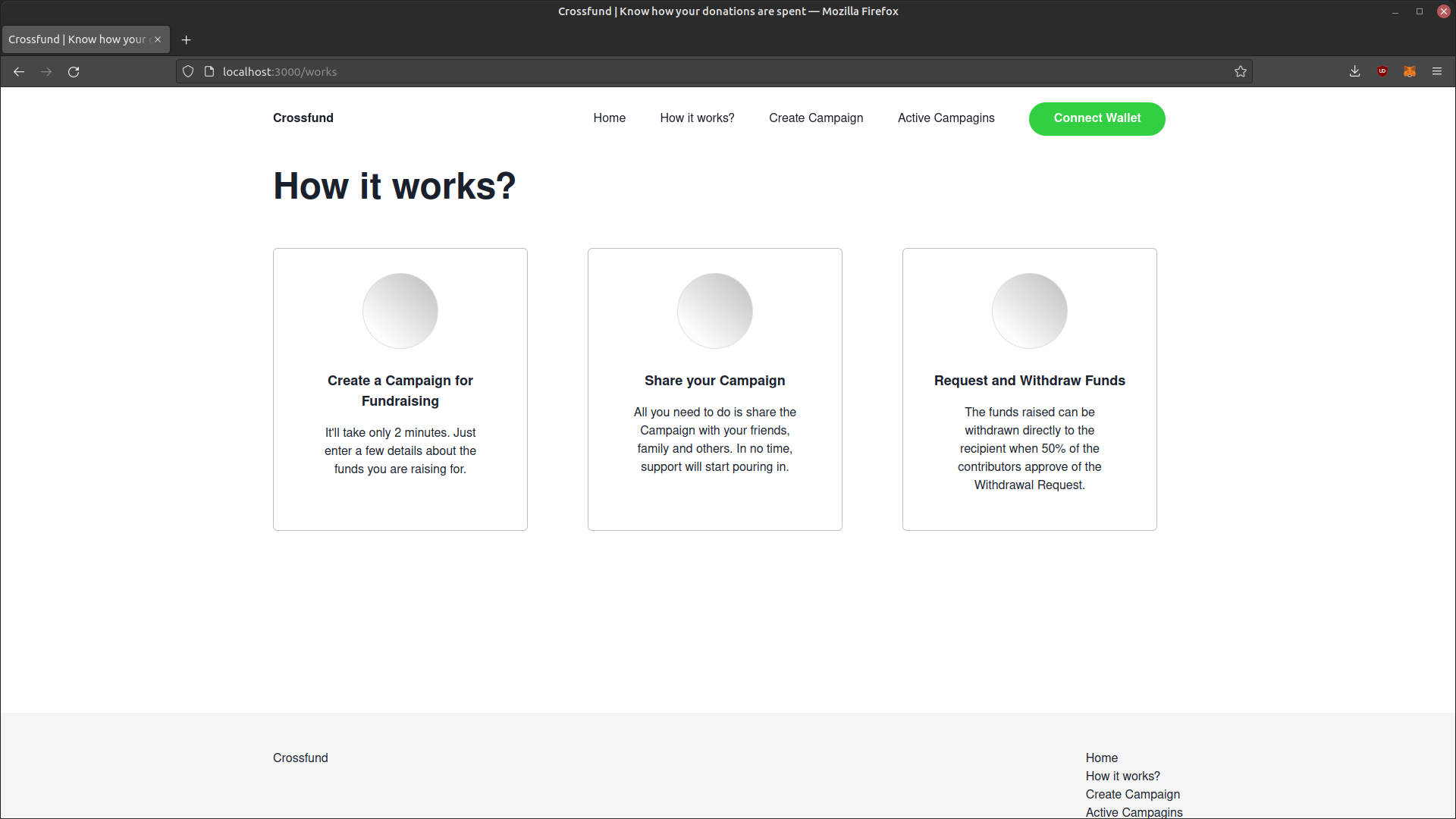1456x819 pixels.
Task: Click the Create a Campaign for Fundraising title
Action: tap(400, 391)
